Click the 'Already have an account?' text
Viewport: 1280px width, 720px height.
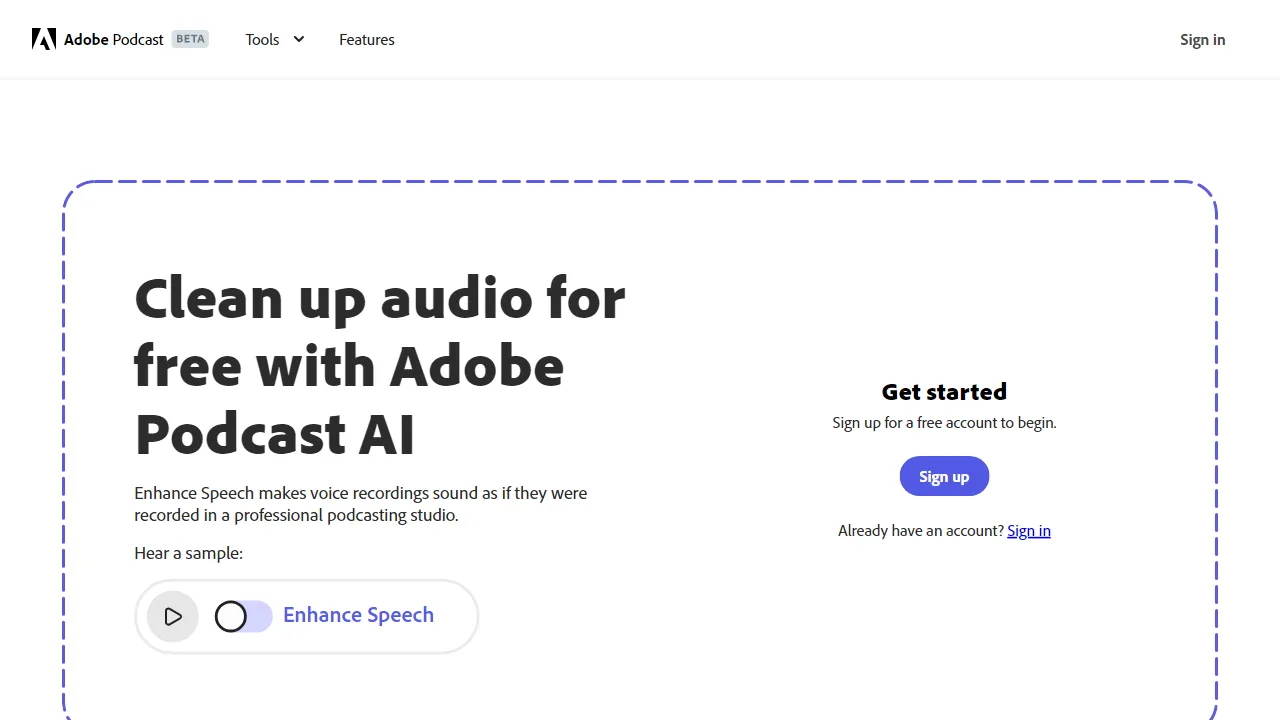coord(921,531)
